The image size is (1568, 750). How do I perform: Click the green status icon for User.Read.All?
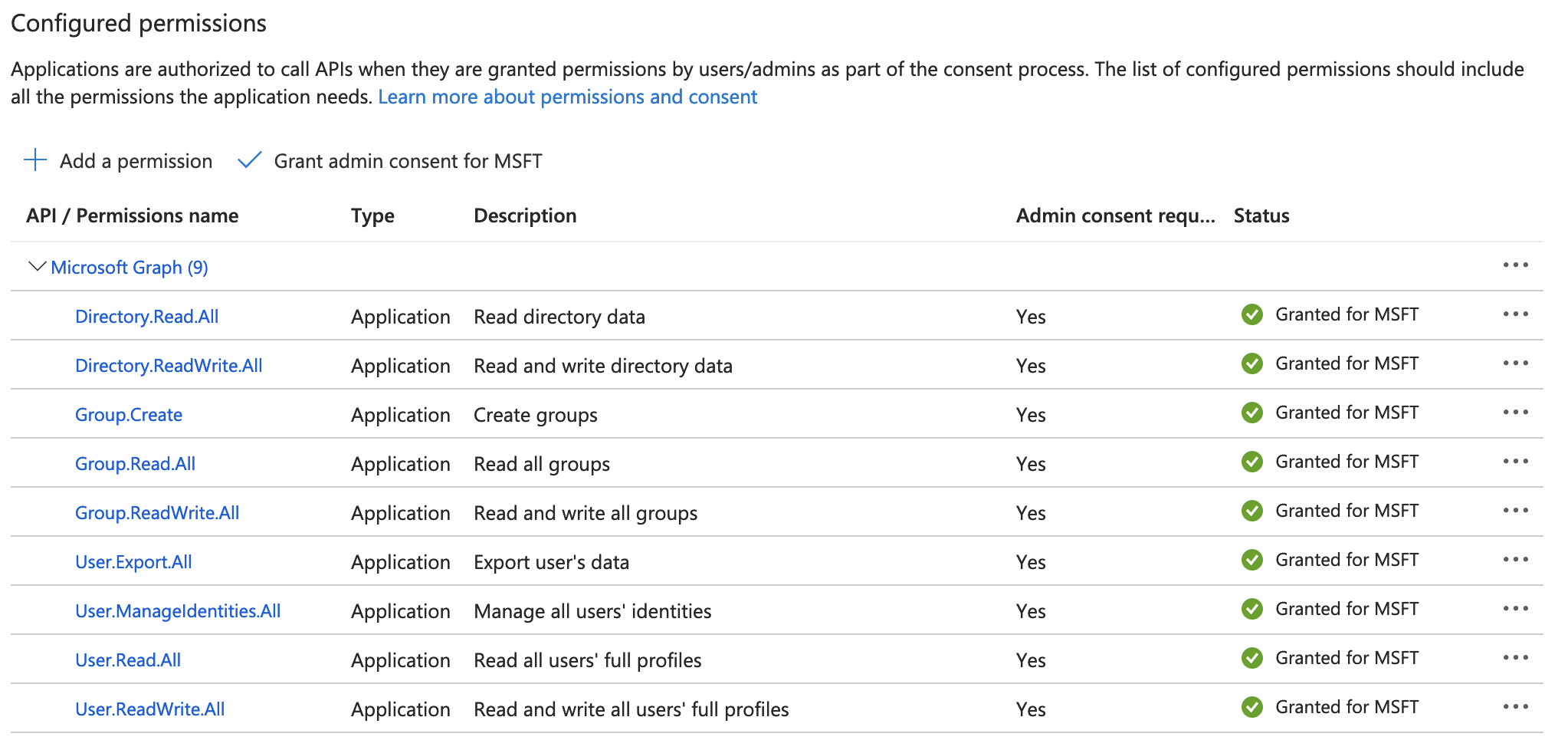click(x=1251, y=658)
